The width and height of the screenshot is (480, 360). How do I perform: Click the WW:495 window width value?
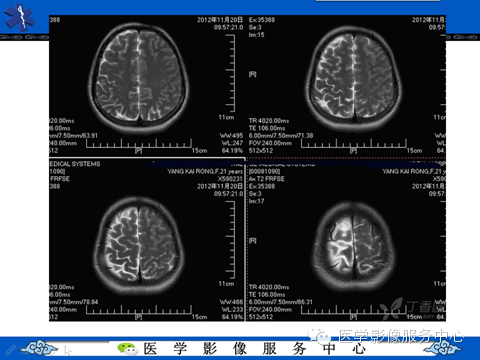[231, 136]
